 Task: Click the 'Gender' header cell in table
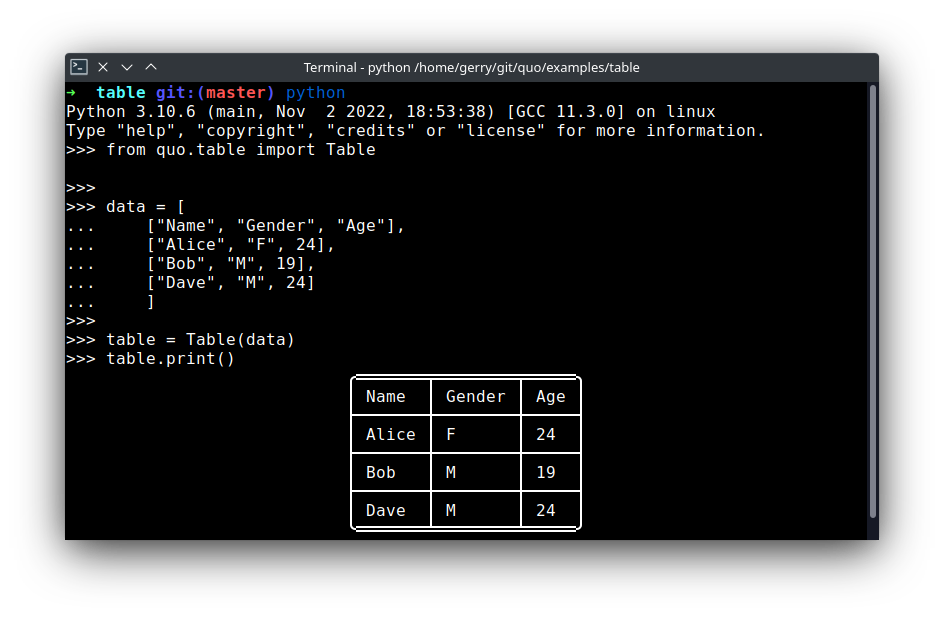475,397
